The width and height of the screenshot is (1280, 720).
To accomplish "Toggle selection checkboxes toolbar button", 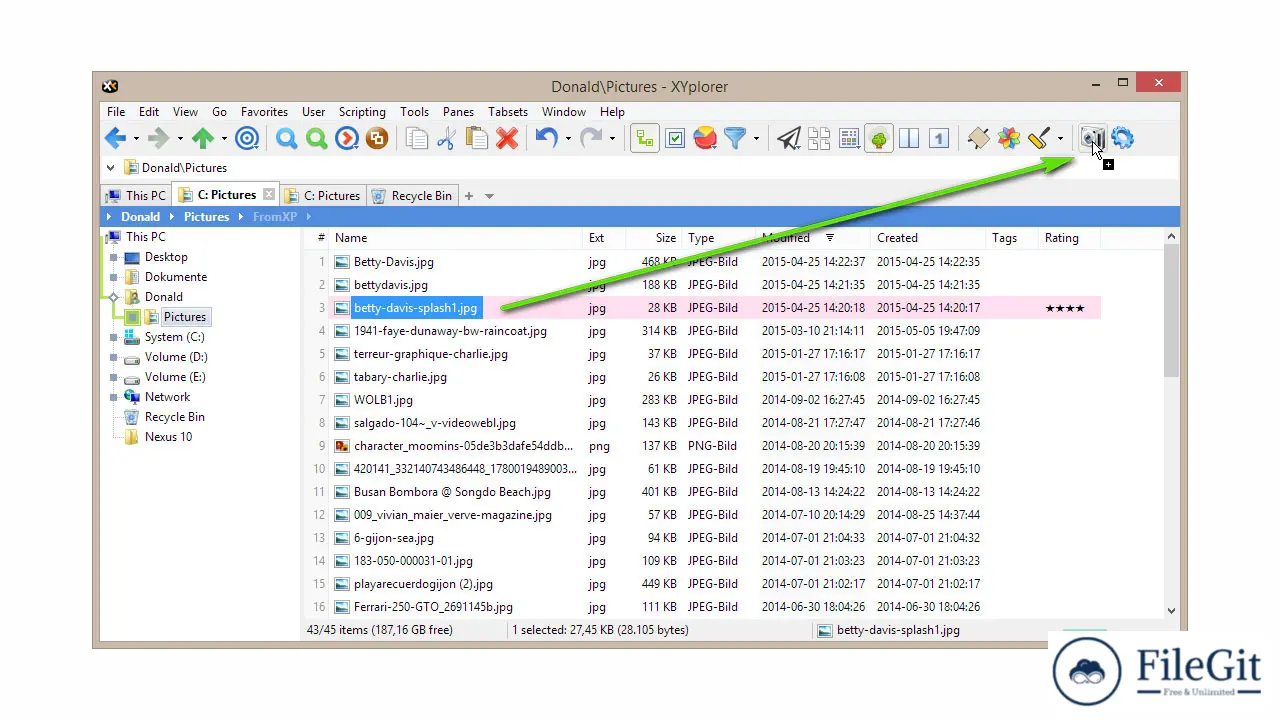I will pos(675,139).
